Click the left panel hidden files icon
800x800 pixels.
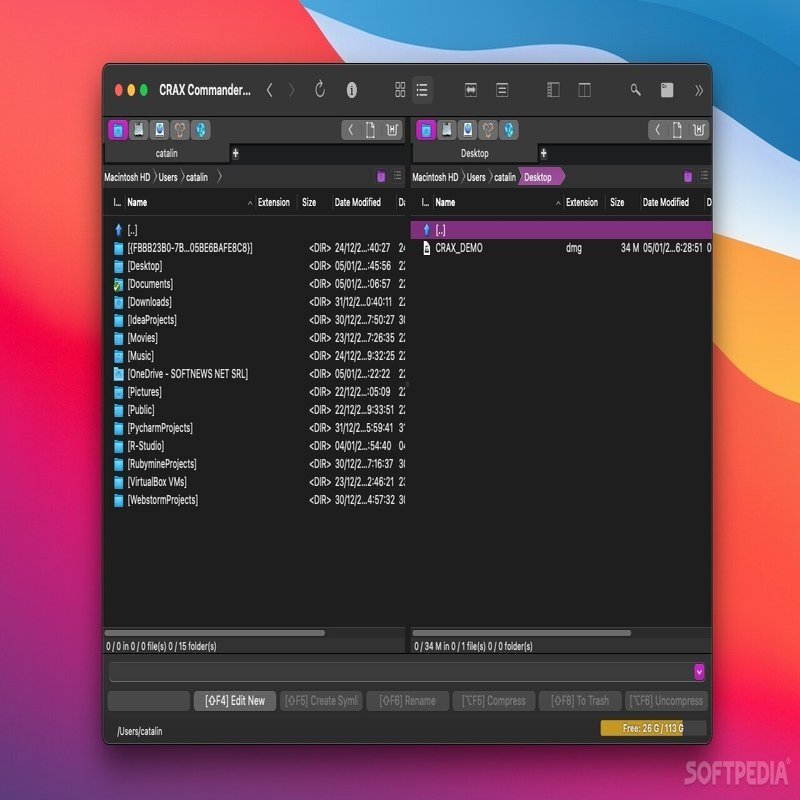(392, 130)
